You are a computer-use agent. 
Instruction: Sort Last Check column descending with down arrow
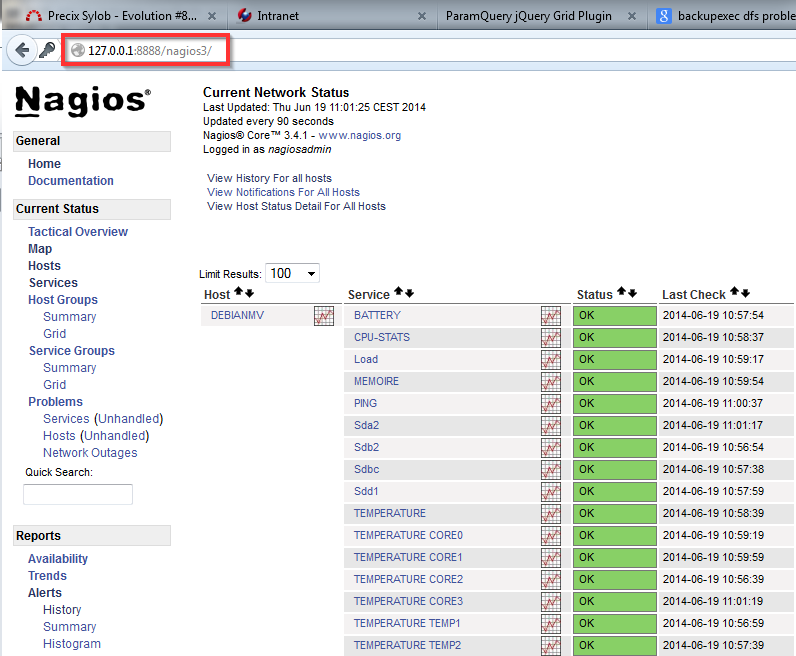click(x=745, y=293)
